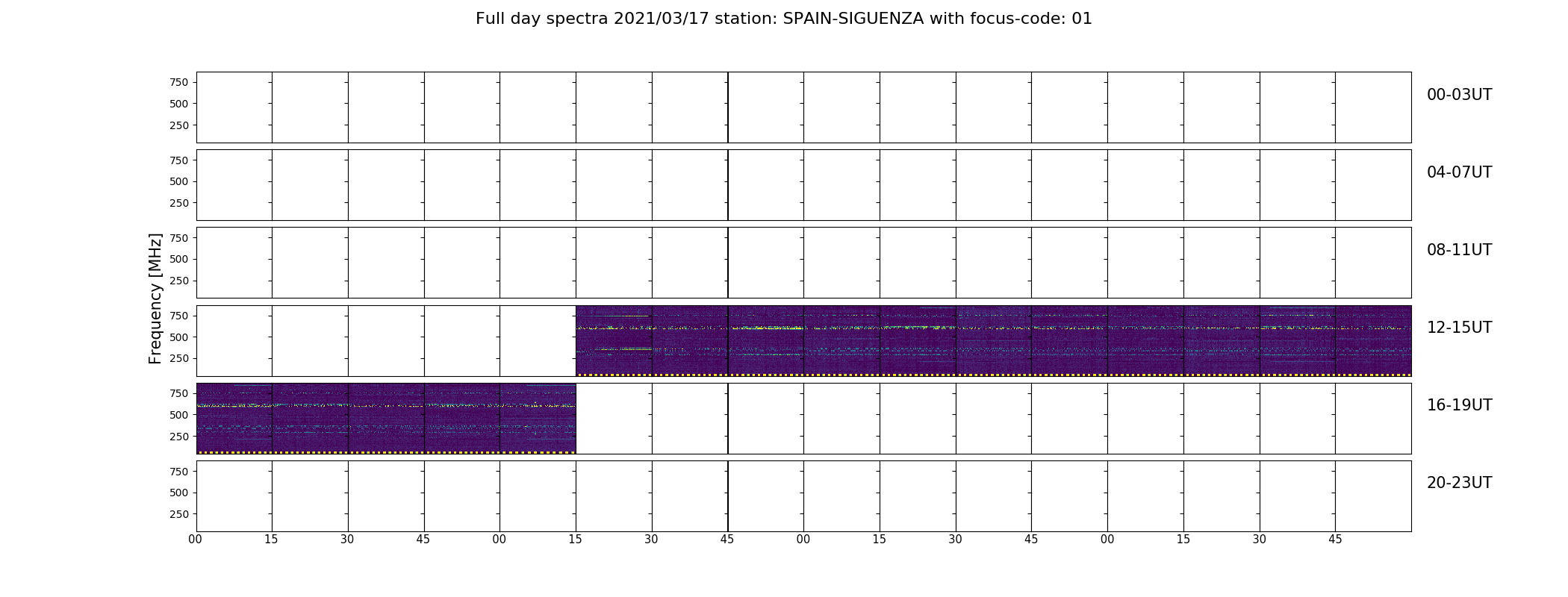Click the 250 tick label in 20-23UT row

pyautogui.click(x=179, y=514)
